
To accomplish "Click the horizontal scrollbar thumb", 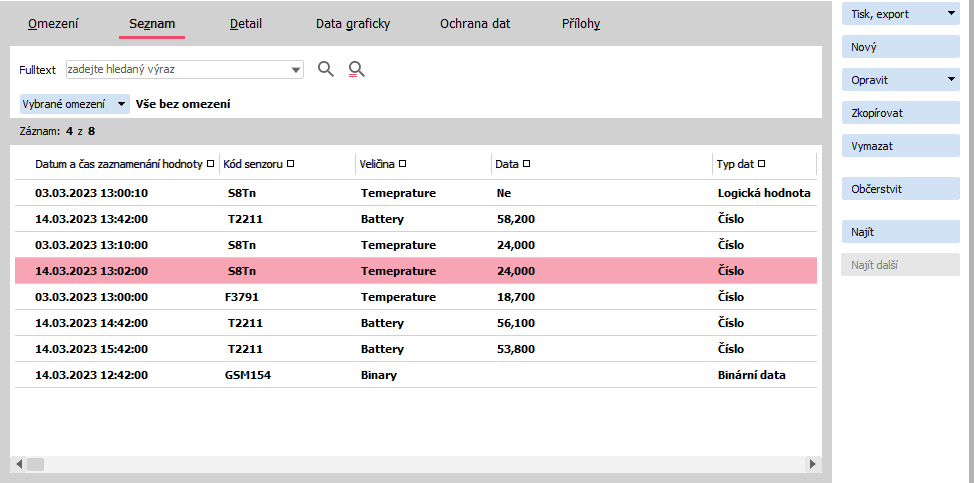I will coord(35,464).
